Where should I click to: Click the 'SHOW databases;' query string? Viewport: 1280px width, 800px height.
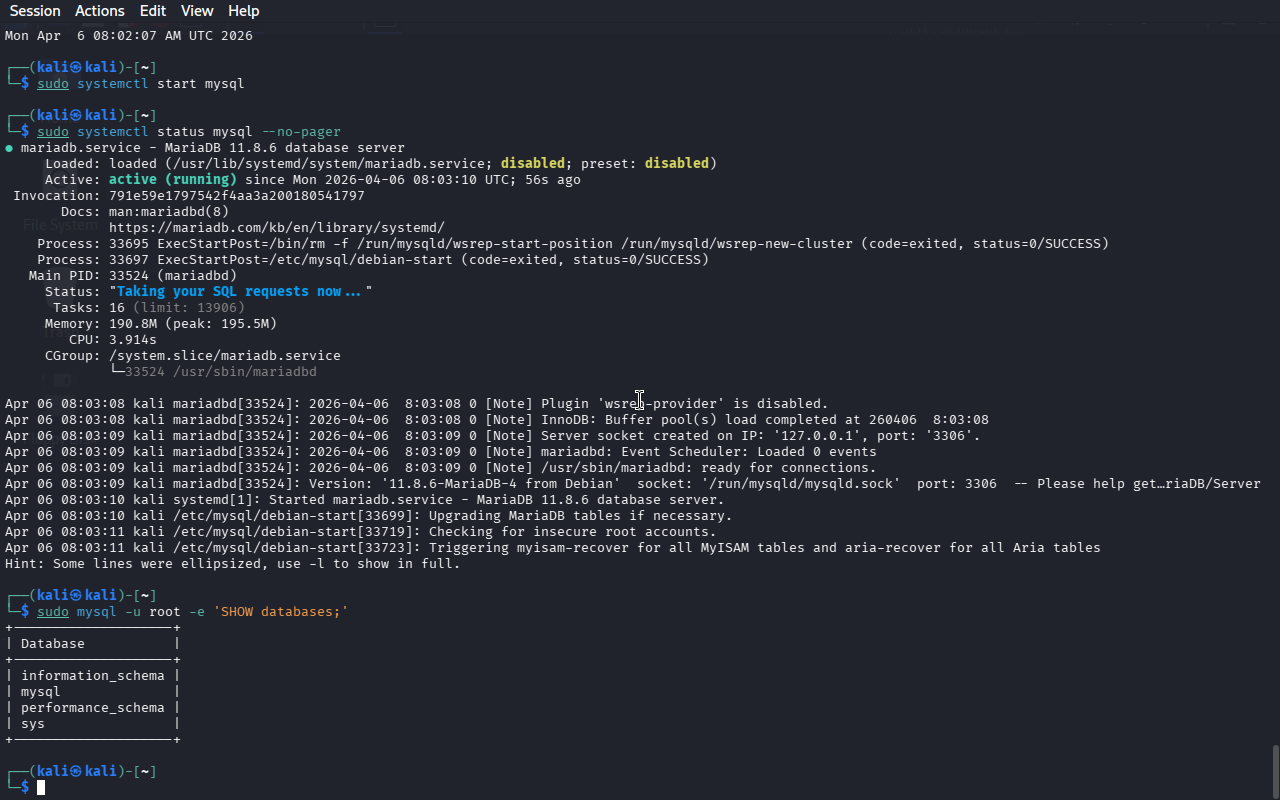point(280,612)
